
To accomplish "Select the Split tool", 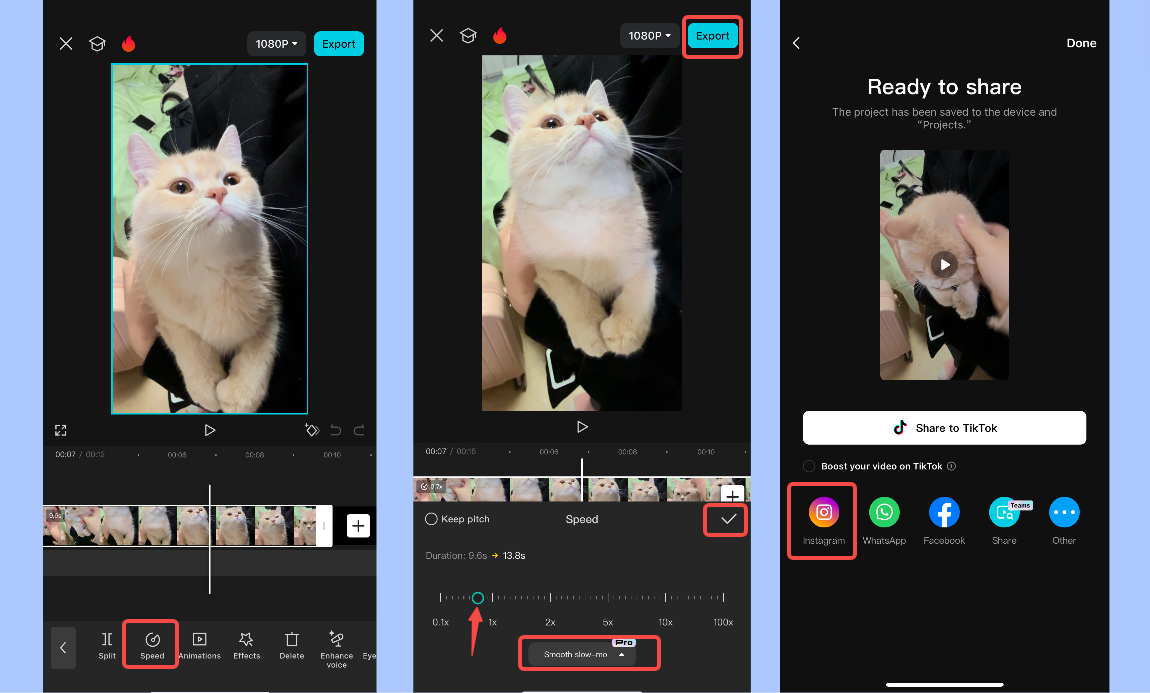I will (107, 646).
